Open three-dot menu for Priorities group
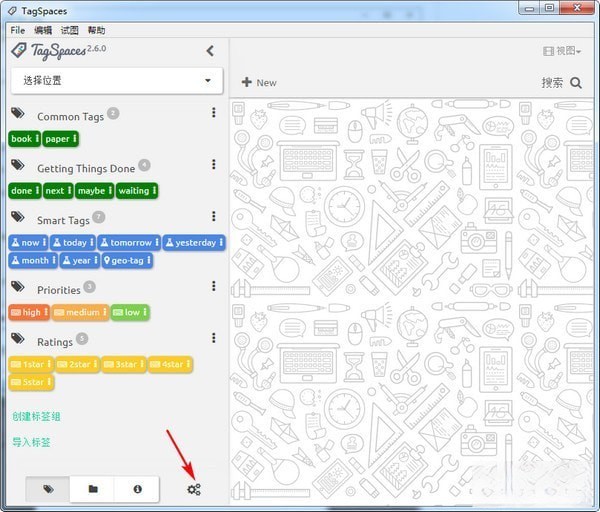The width and height of the screenshot is (600, 512). pos(213,287)
